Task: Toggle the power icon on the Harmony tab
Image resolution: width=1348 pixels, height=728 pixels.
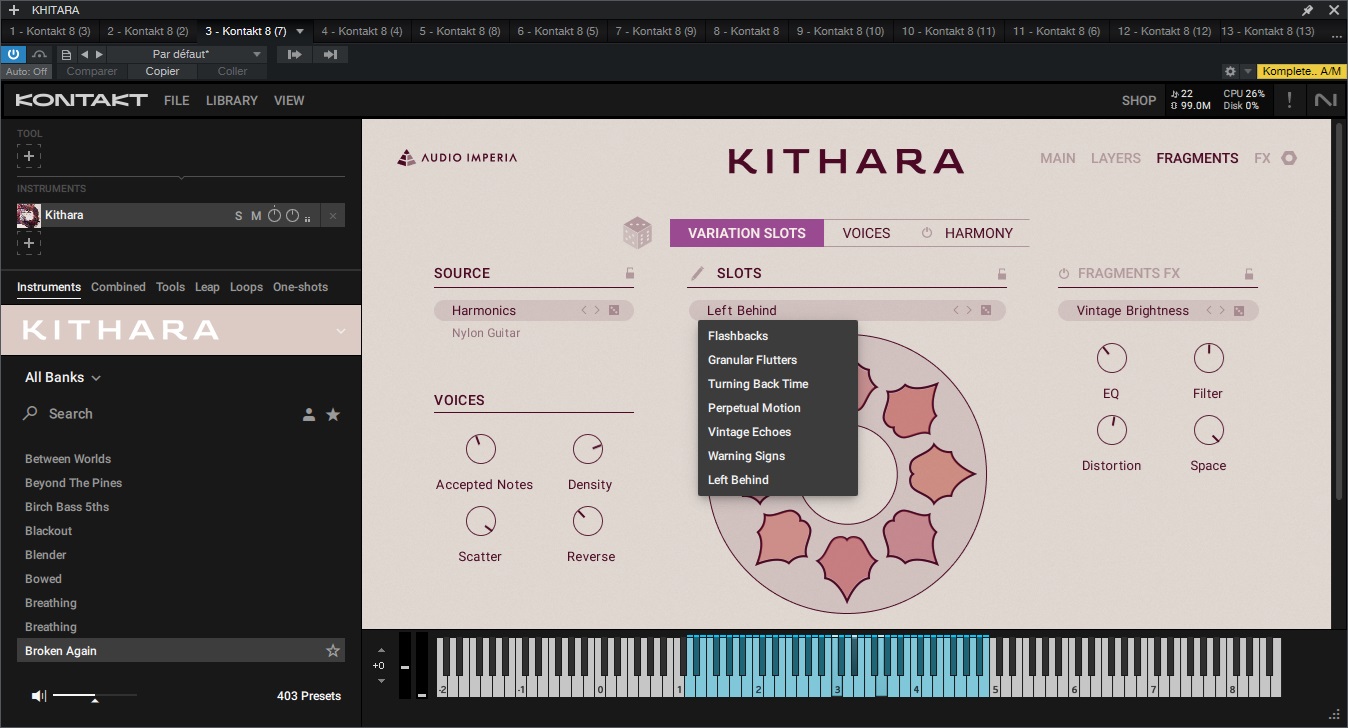Action: point(925,233)
